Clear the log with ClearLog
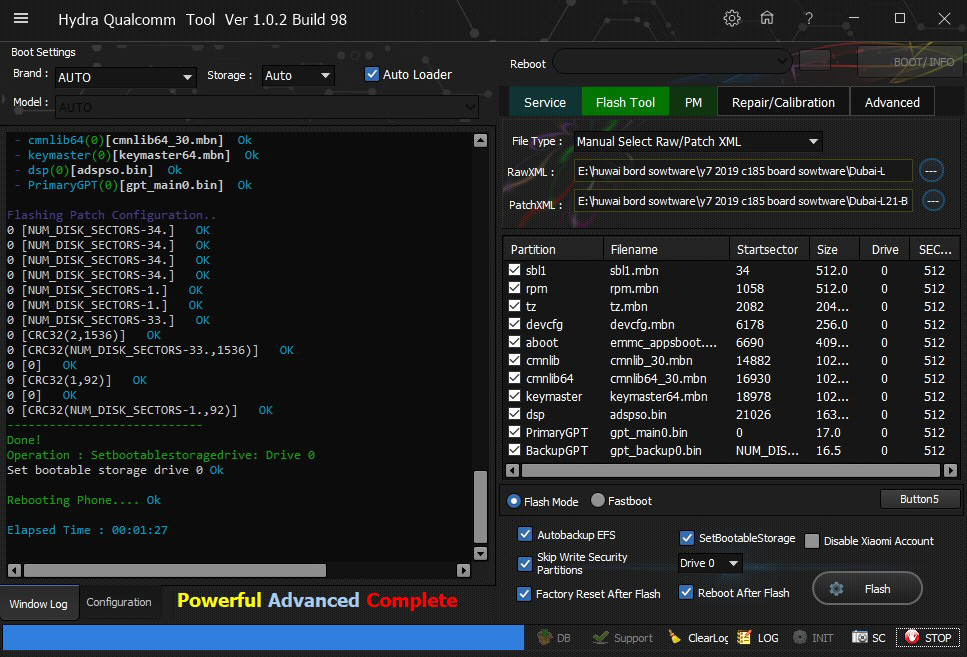The height and width of the screenshot is (657, 967). click(x=698, y=637)
